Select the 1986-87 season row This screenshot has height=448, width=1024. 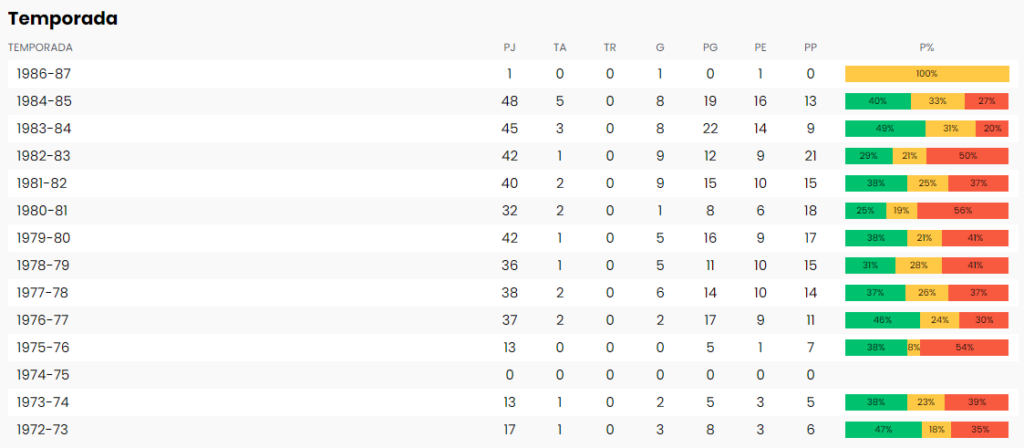click(513, 74)
